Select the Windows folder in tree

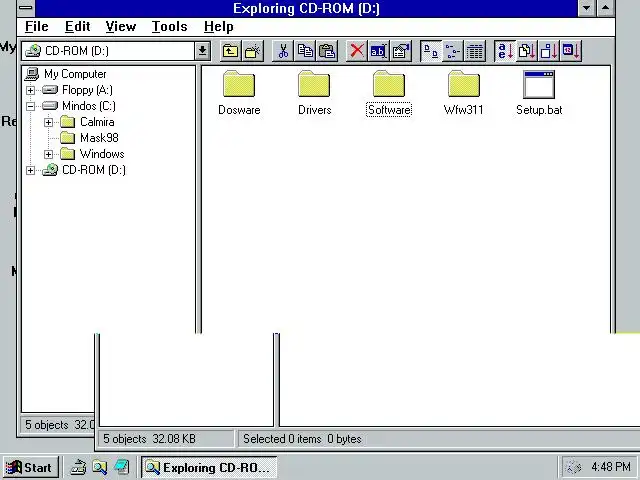(x=102, y=154)
